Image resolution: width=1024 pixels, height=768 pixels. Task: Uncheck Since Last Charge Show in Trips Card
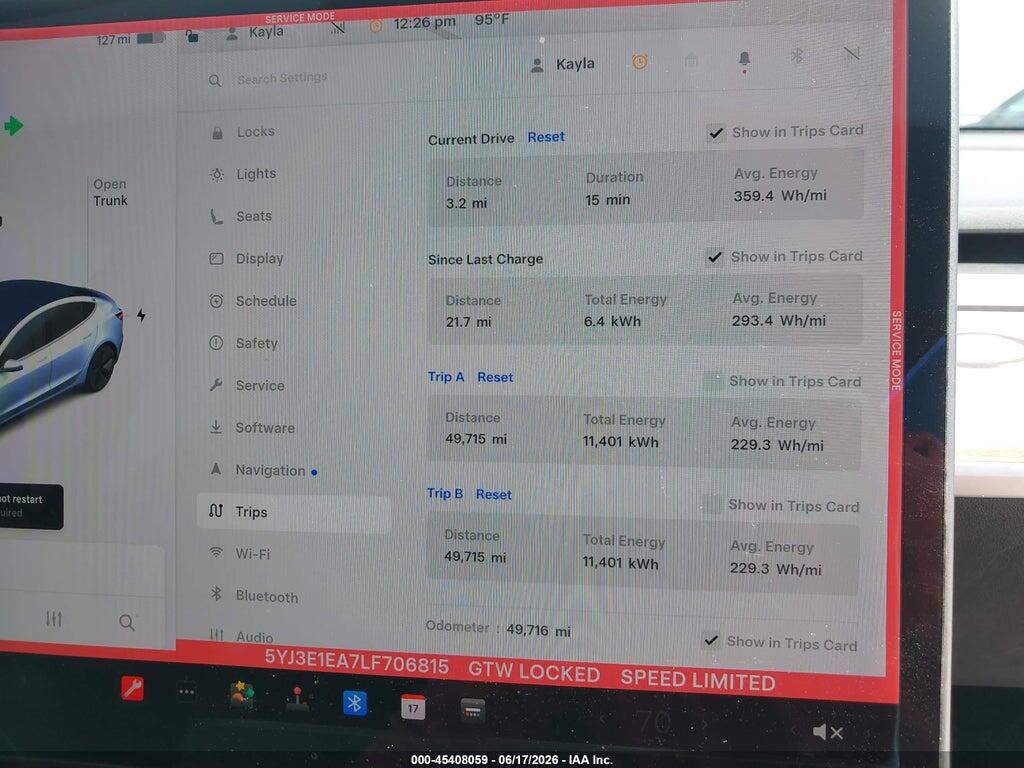[715, 257]
